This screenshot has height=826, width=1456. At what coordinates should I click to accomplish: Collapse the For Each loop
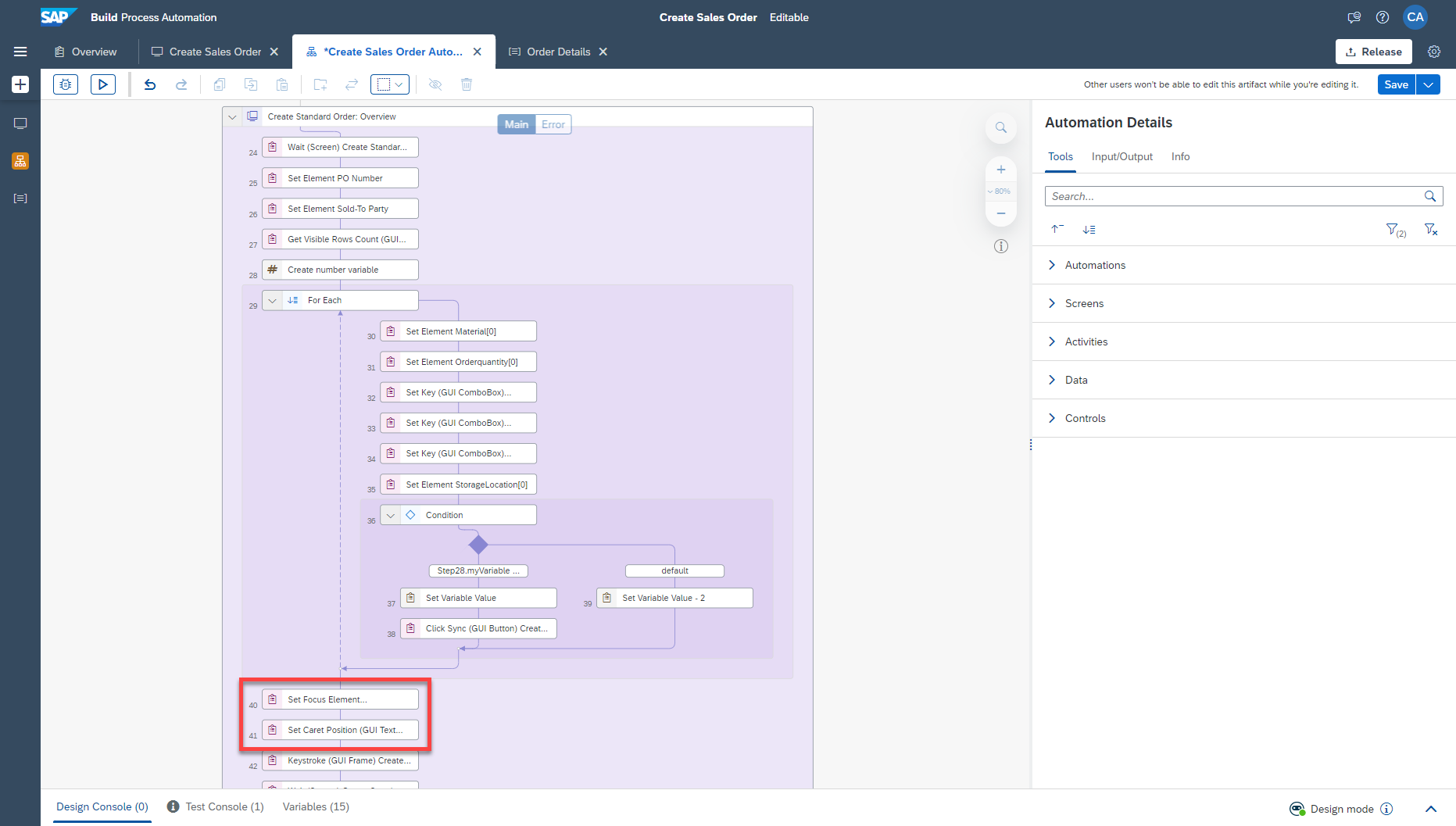coord(272,300)
